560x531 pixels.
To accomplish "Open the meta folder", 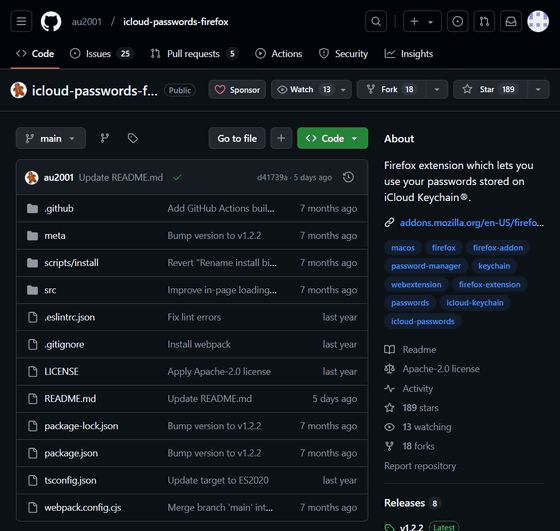I will tap(55, 235).
